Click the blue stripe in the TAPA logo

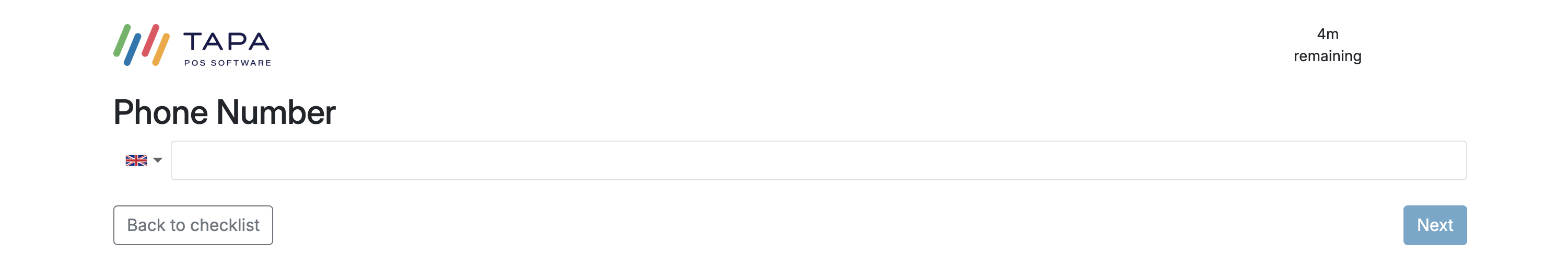[133, 49]
